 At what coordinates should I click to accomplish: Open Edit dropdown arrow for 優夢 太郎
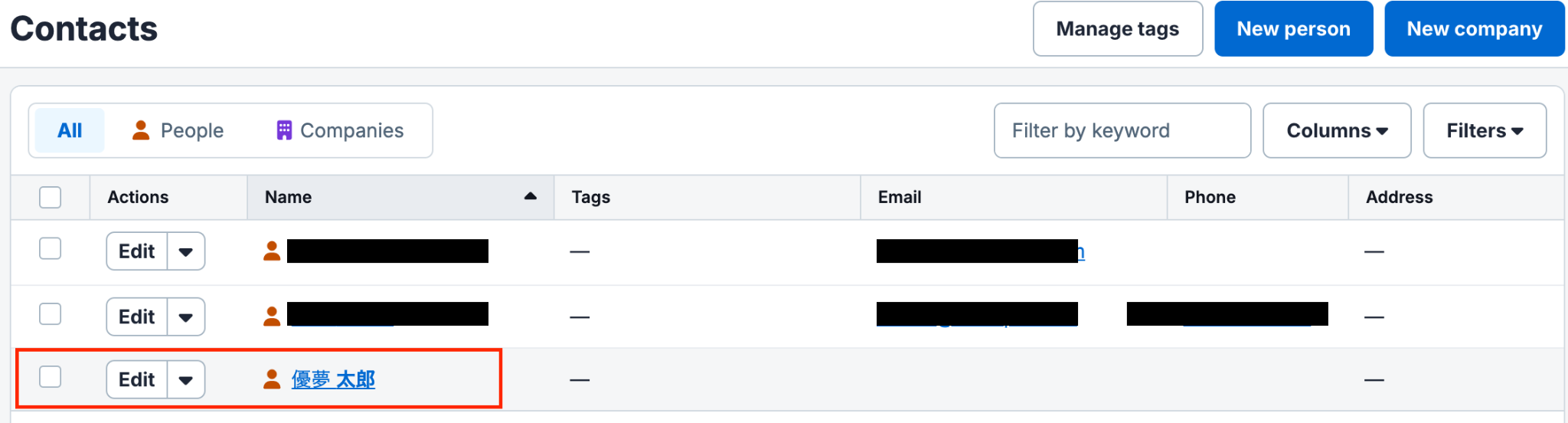tap(186, 380)
